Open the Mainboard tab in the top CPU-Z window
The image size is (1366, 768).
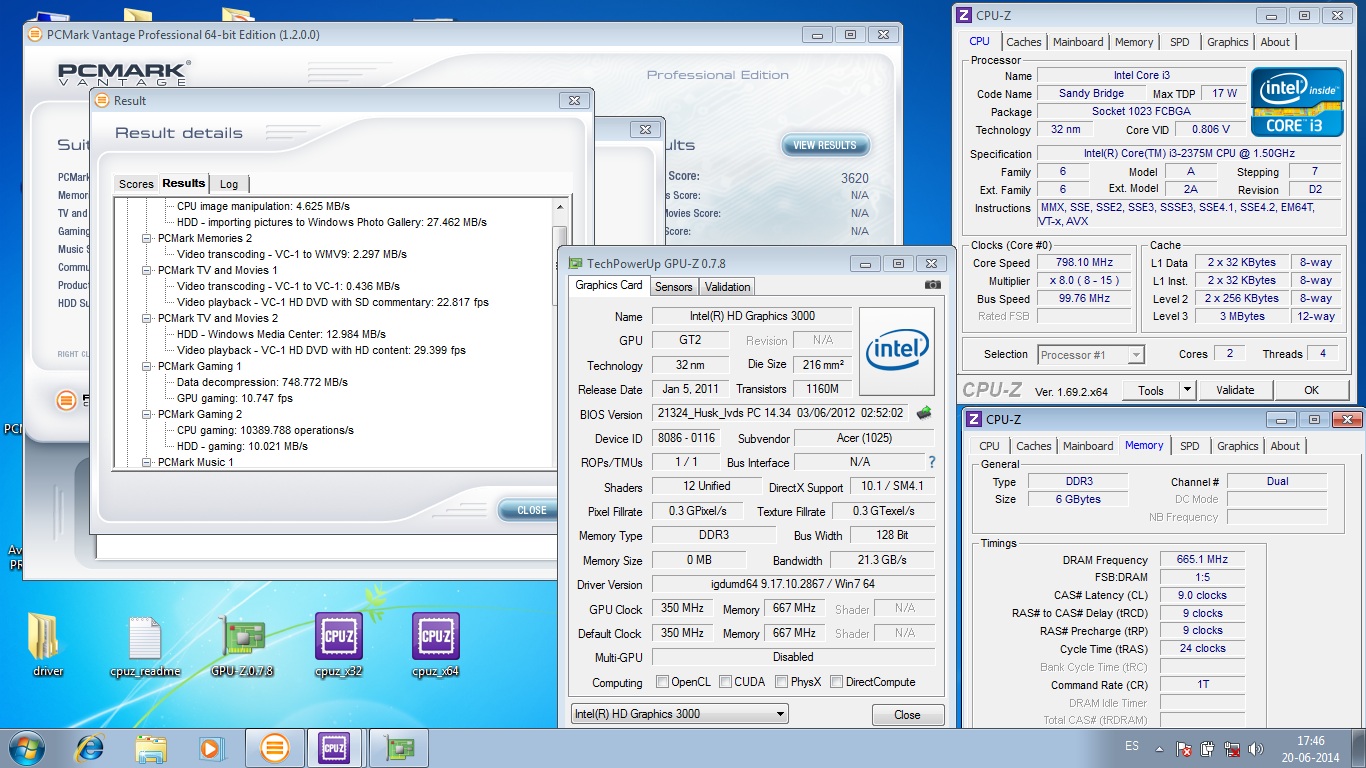click(x=1078, y=42)
